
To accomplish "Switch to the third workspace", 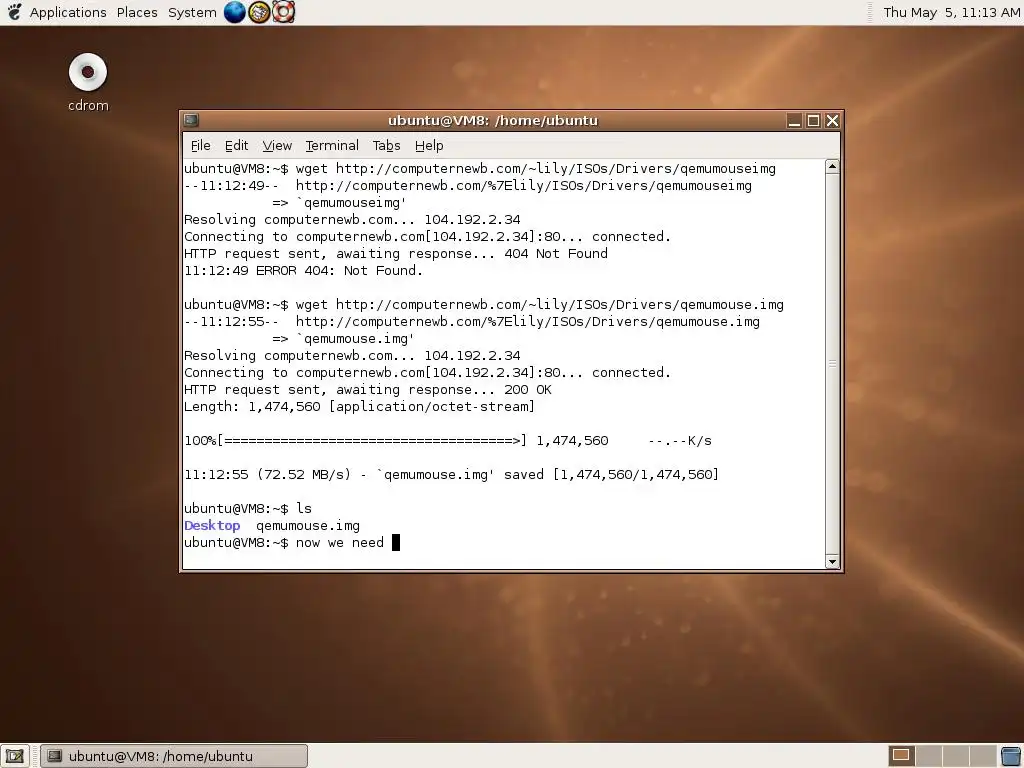I will [x=955, y=756].
